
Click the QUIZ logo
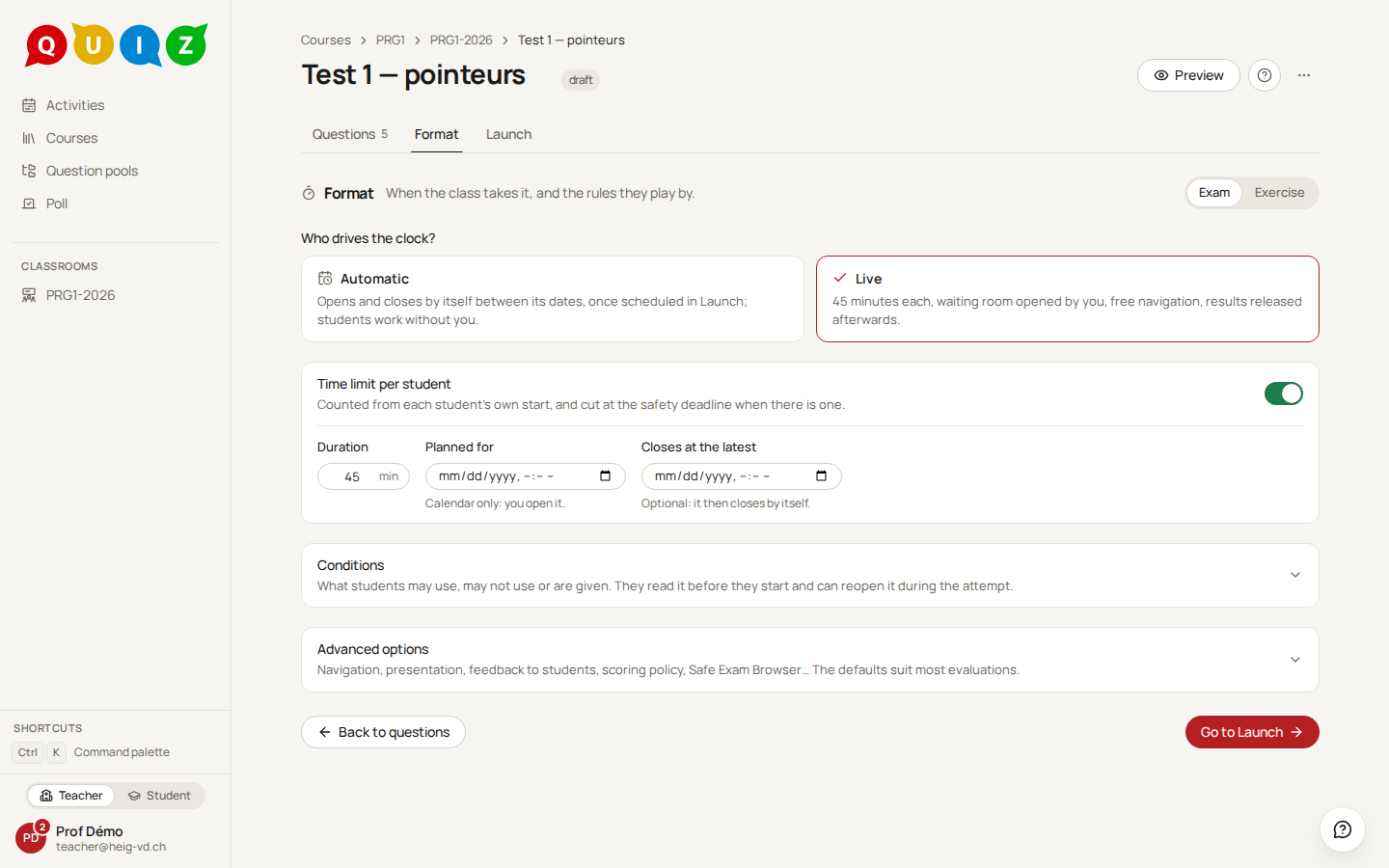pyautogui.click(x=116, y=45)
